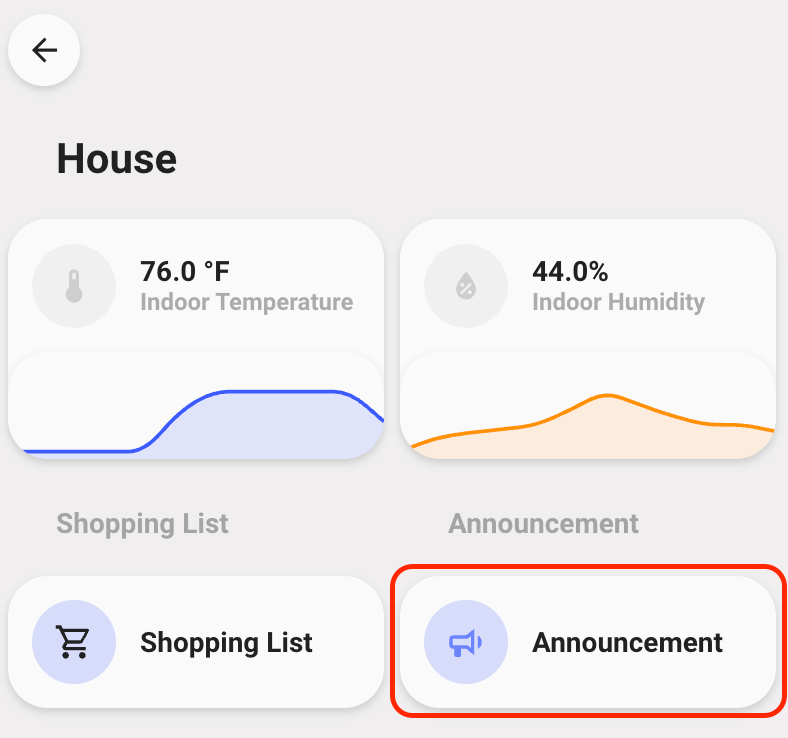Screen dimensions: 788x738
Task: Click the megaphone announcement icon
Action: [466, 642]
